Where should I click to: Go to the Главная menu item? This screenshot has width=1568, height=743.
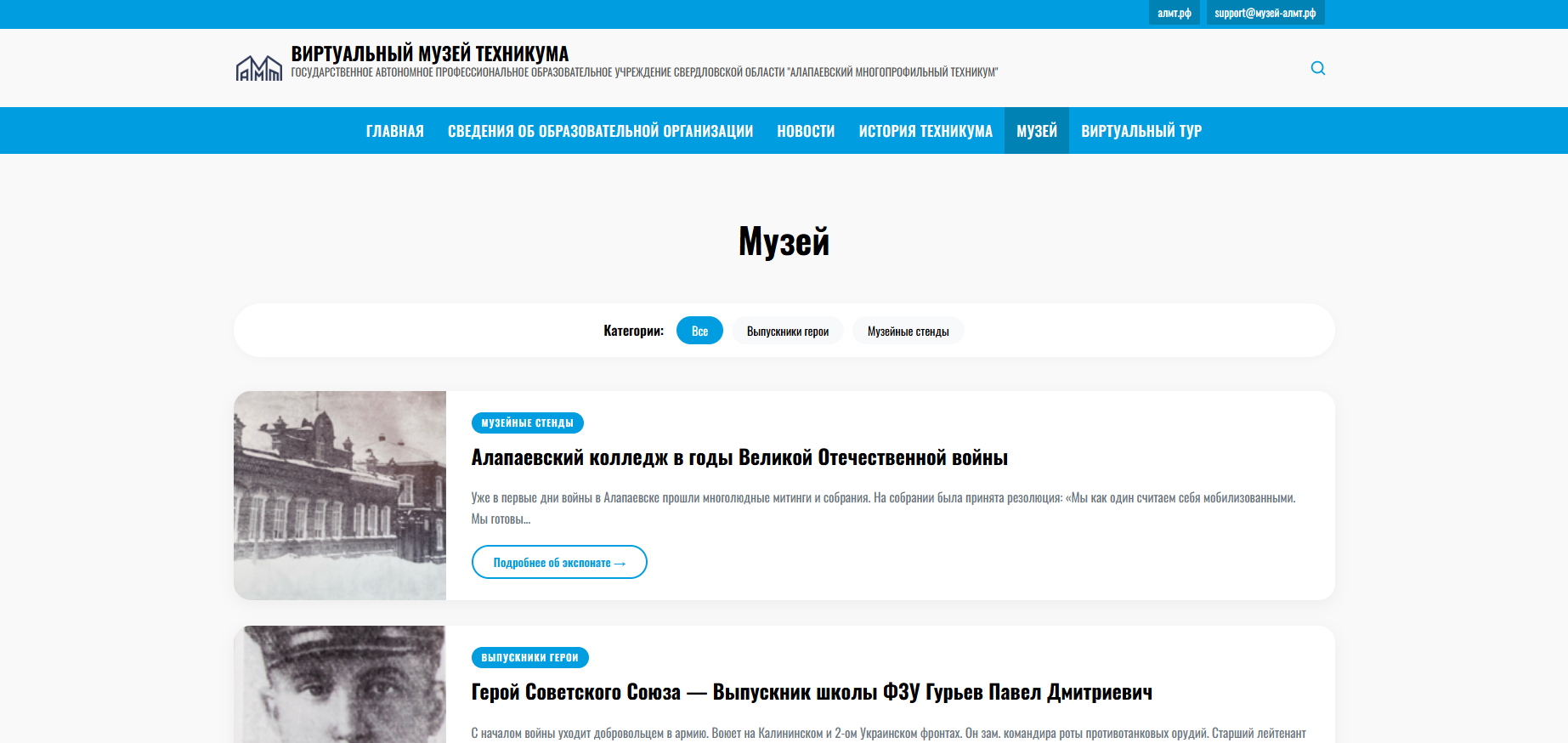[x=395, y=131]
